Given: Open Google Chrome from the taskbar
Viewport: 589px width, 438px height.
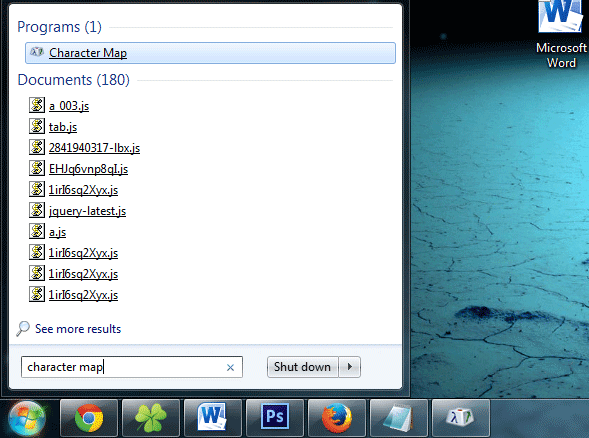Looking at the screenshot, I should (89, 418).
